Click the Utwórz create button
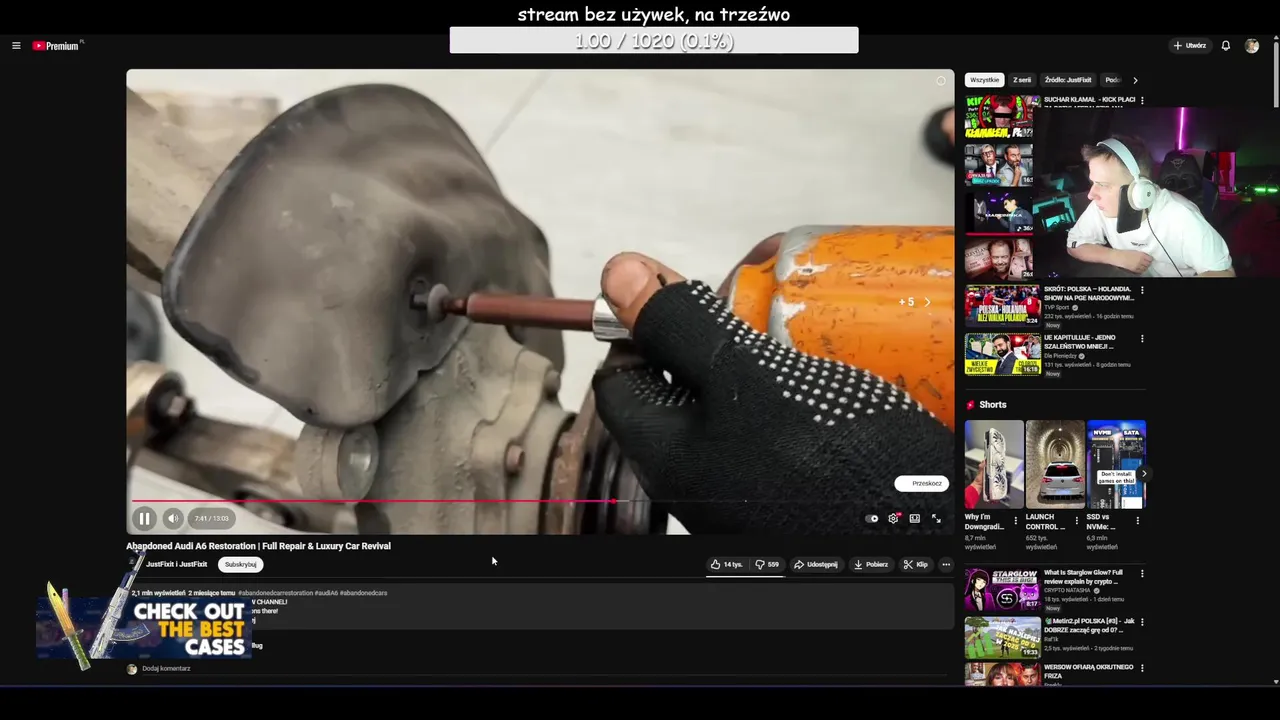Screen dimensions: 1280x720 [x=1189, y=46]
